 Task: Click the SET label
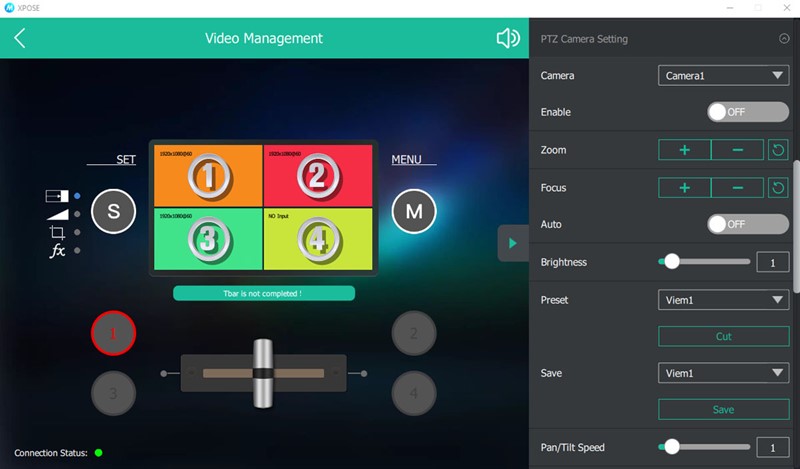point(126,160)
